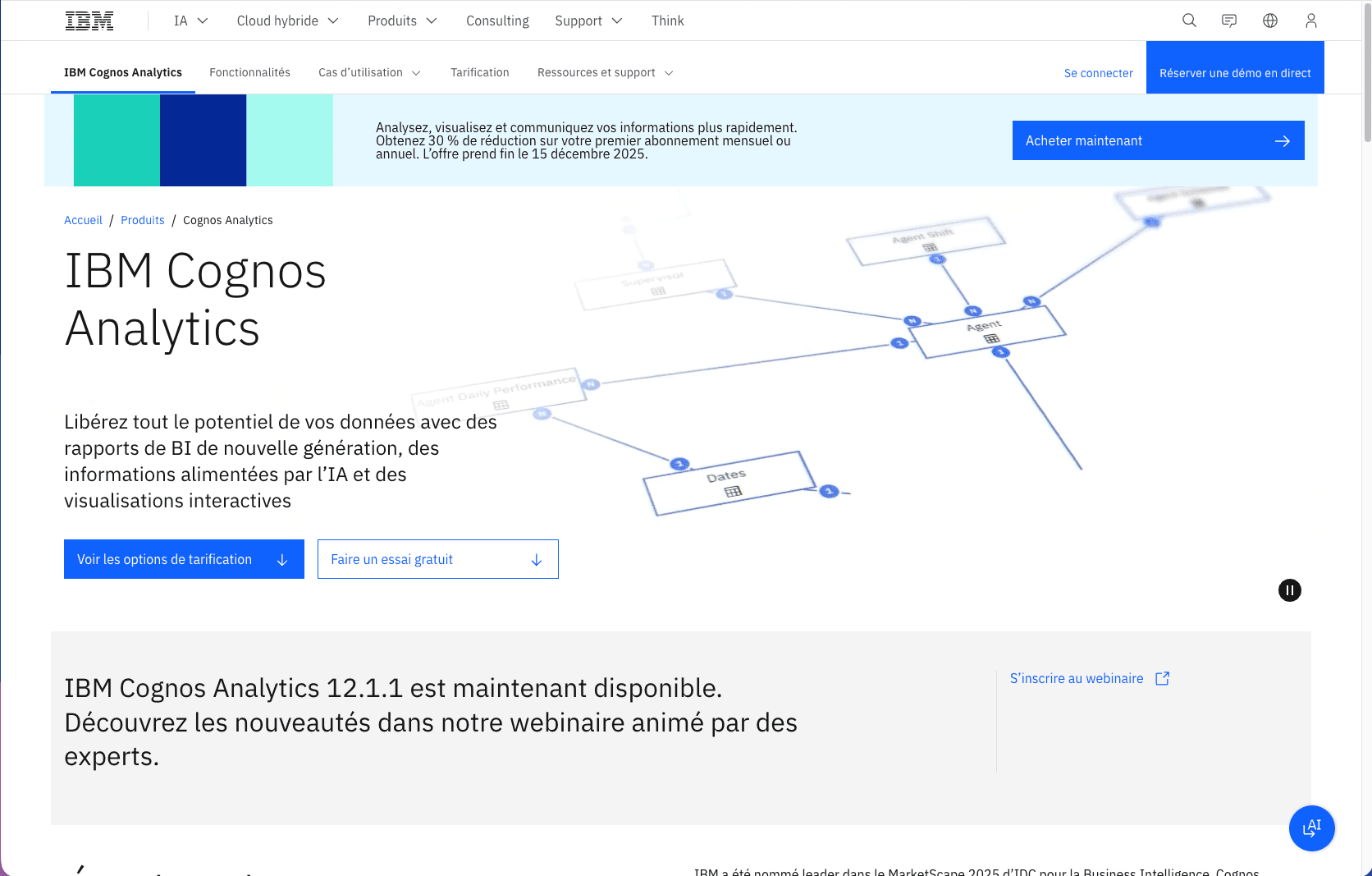Click the arrow on Acheter maintenant banner
Screen dimensions: 1372x876
pyautogui.click(x=1282, y=140)
